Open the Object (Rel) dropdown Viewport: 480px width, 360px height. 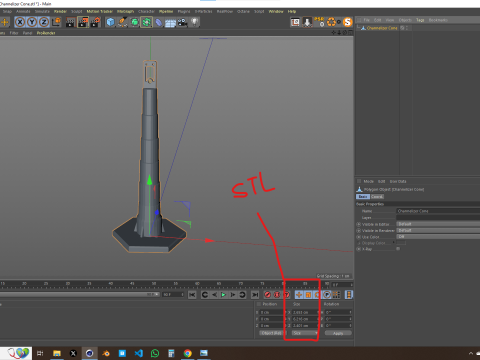click(273, 333)
